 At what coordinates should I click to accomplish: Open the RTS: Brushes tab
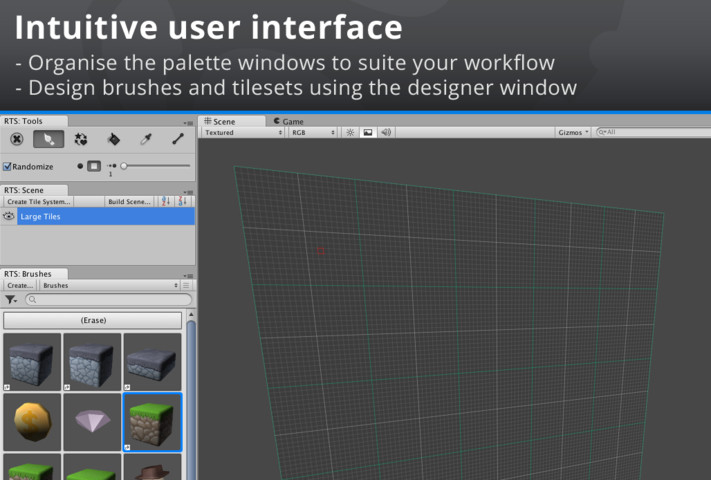[x=34, y=274]
